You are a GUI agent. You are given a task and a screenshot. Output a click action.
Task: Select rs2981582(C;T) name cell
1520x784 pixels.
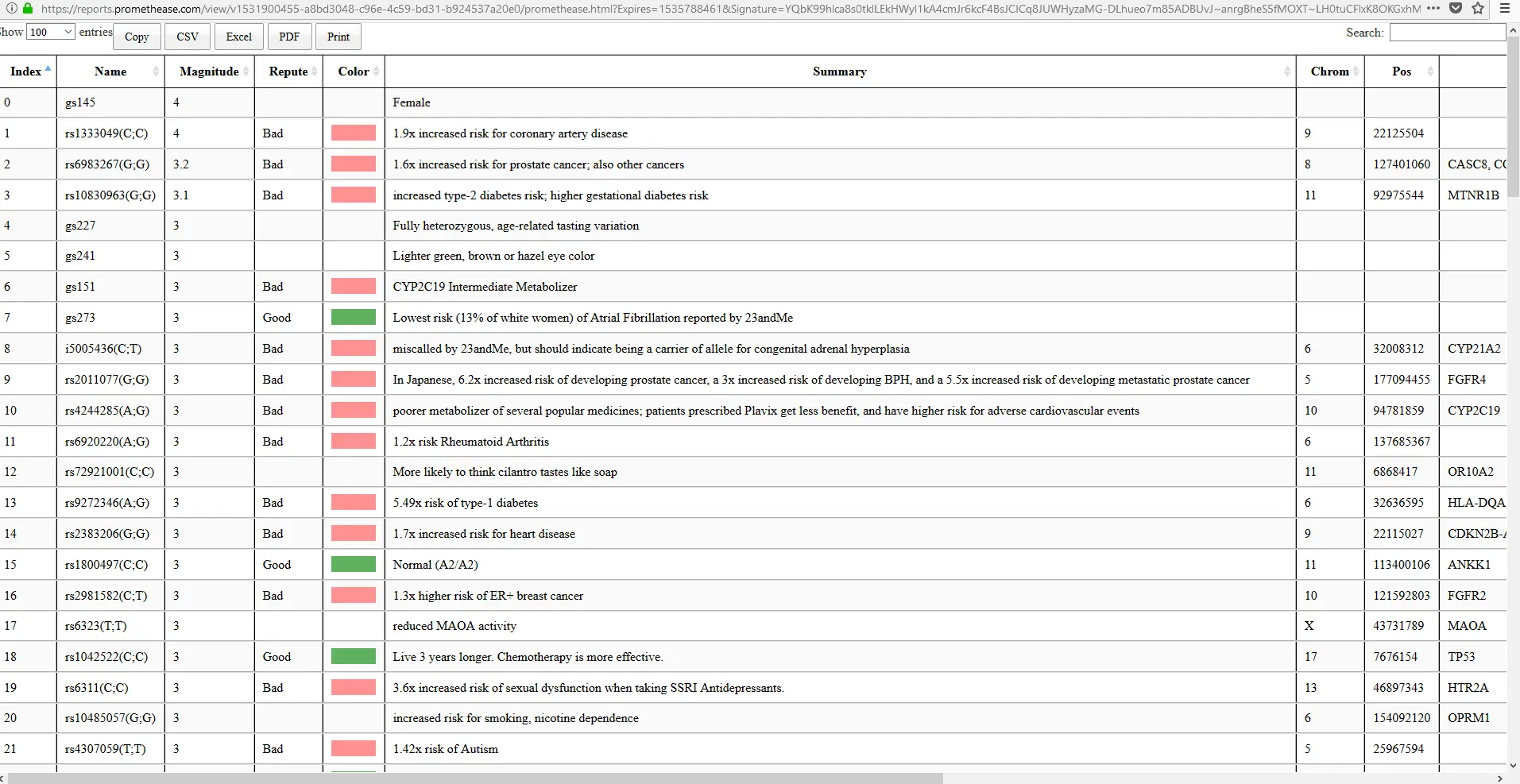point(110,596)
